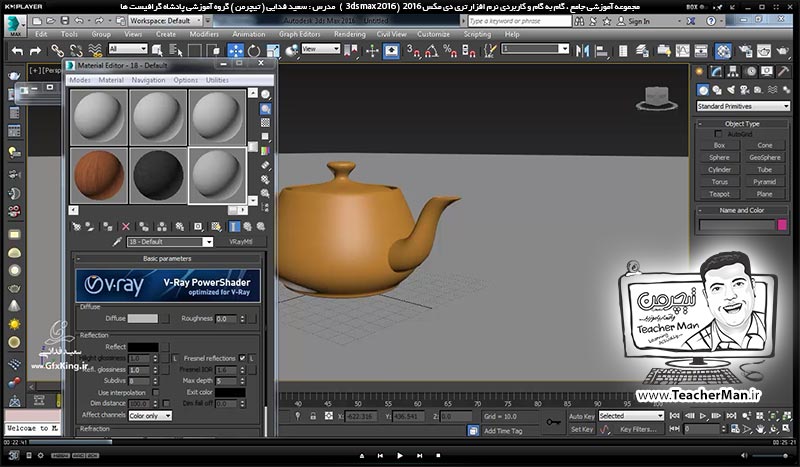This screenshot has height=467, width=800.
Task: Click the Torus primitive button
Action: click(x=719, y=182)
